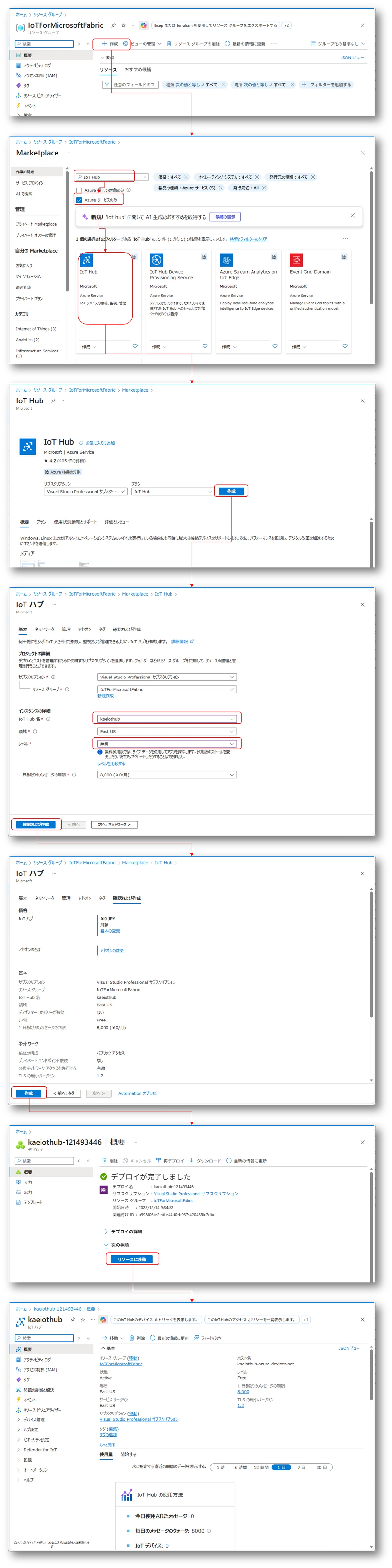This screenshot has width=392, height=1568.
Task: Click Download icon on deployment toolbar
Action: [192, 1160]
